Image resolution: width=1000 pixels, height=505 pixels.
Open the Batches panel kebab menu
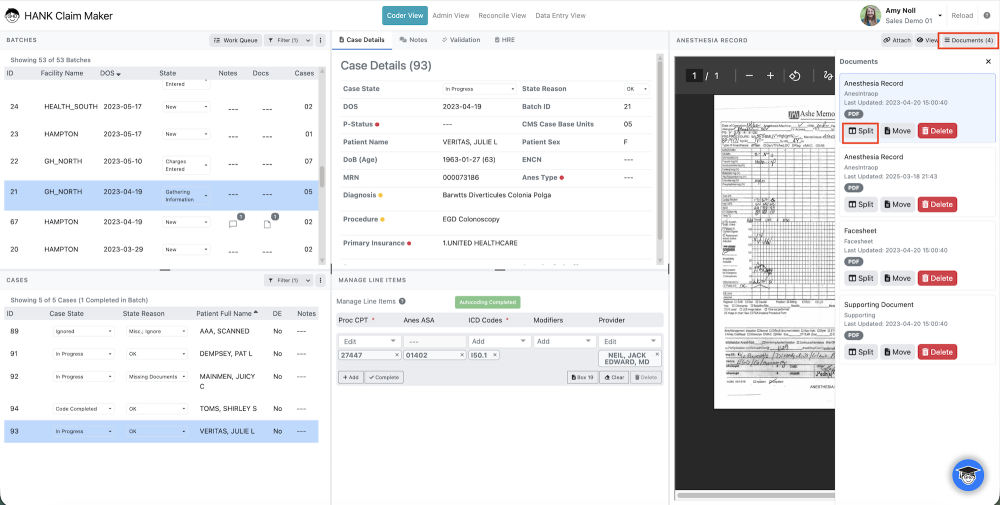(321, 40)
